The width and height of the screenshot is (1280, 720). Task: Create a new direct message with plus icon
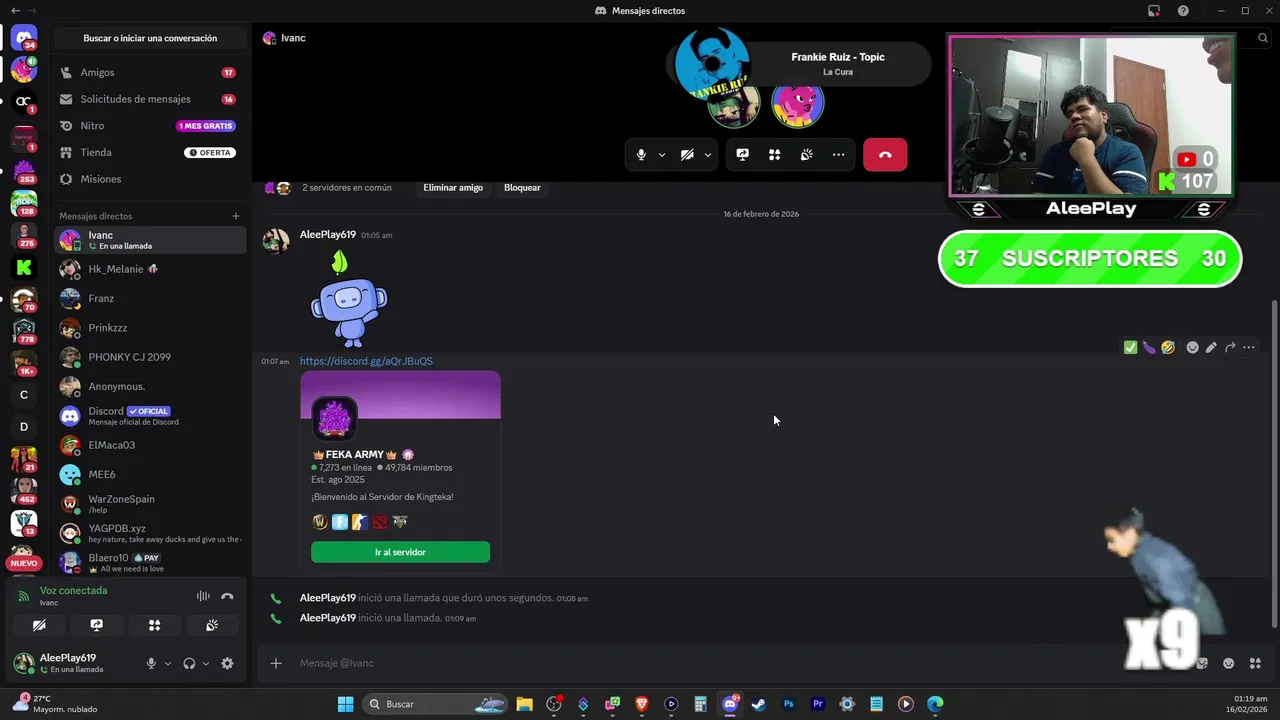pos(236,216)
